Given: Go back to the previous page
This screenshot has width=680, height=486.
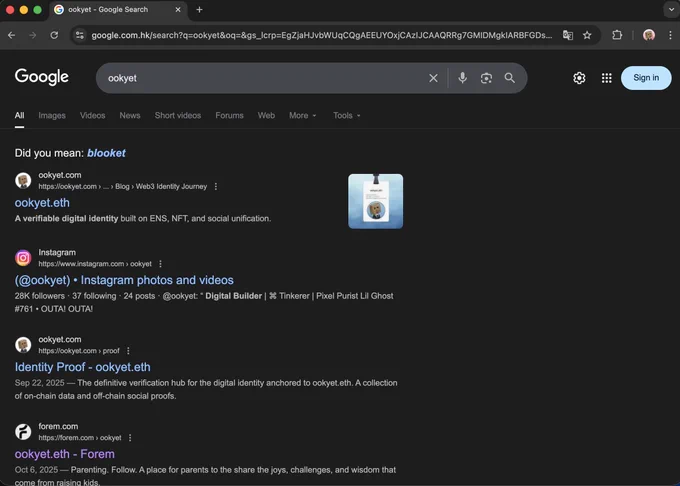Looking at the screenshot, I should click(x=12, y=35).
